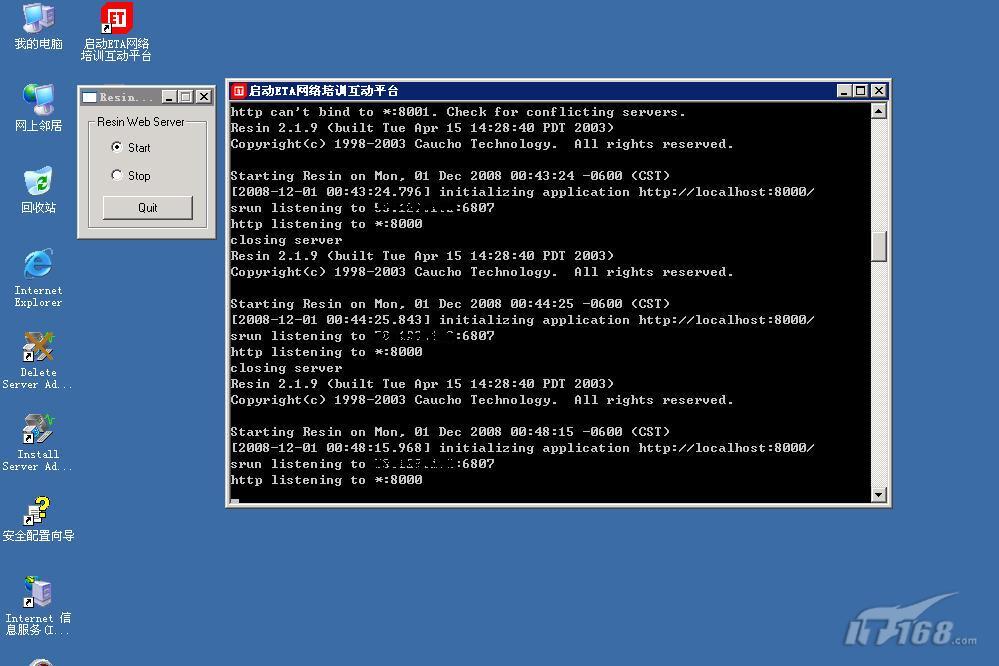Viewport: 999px width, 666px height.
Task: Open the My Computer desktop icon
Action: point(38,19)
